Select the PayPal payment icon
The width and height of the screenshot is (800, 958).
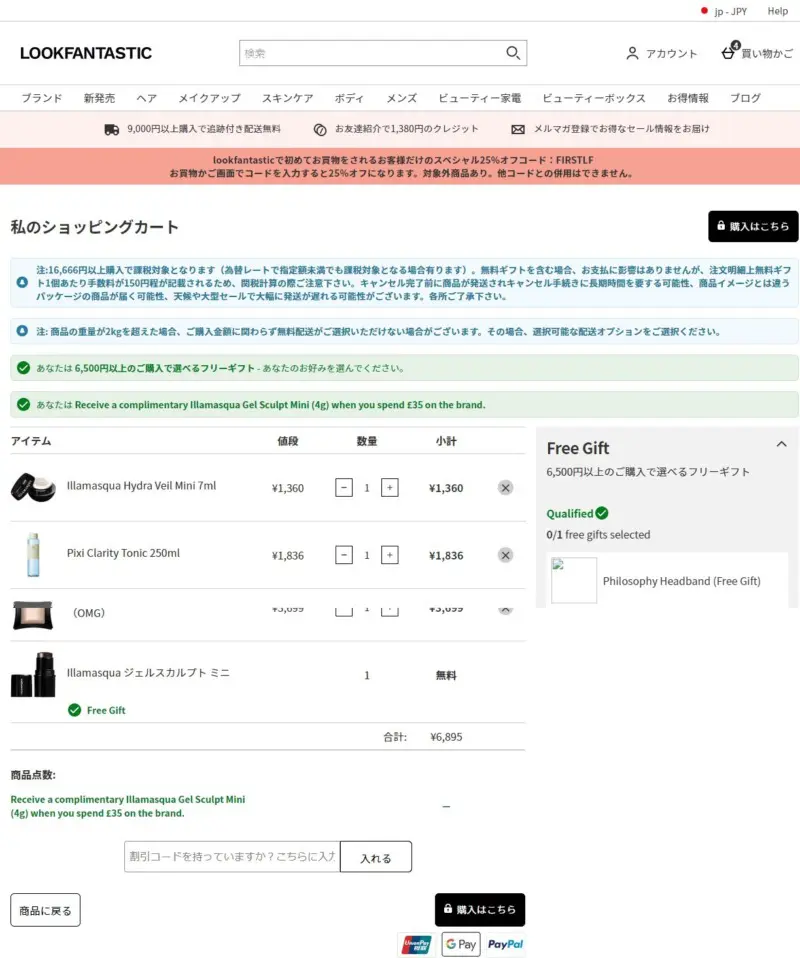click(505, 943)
